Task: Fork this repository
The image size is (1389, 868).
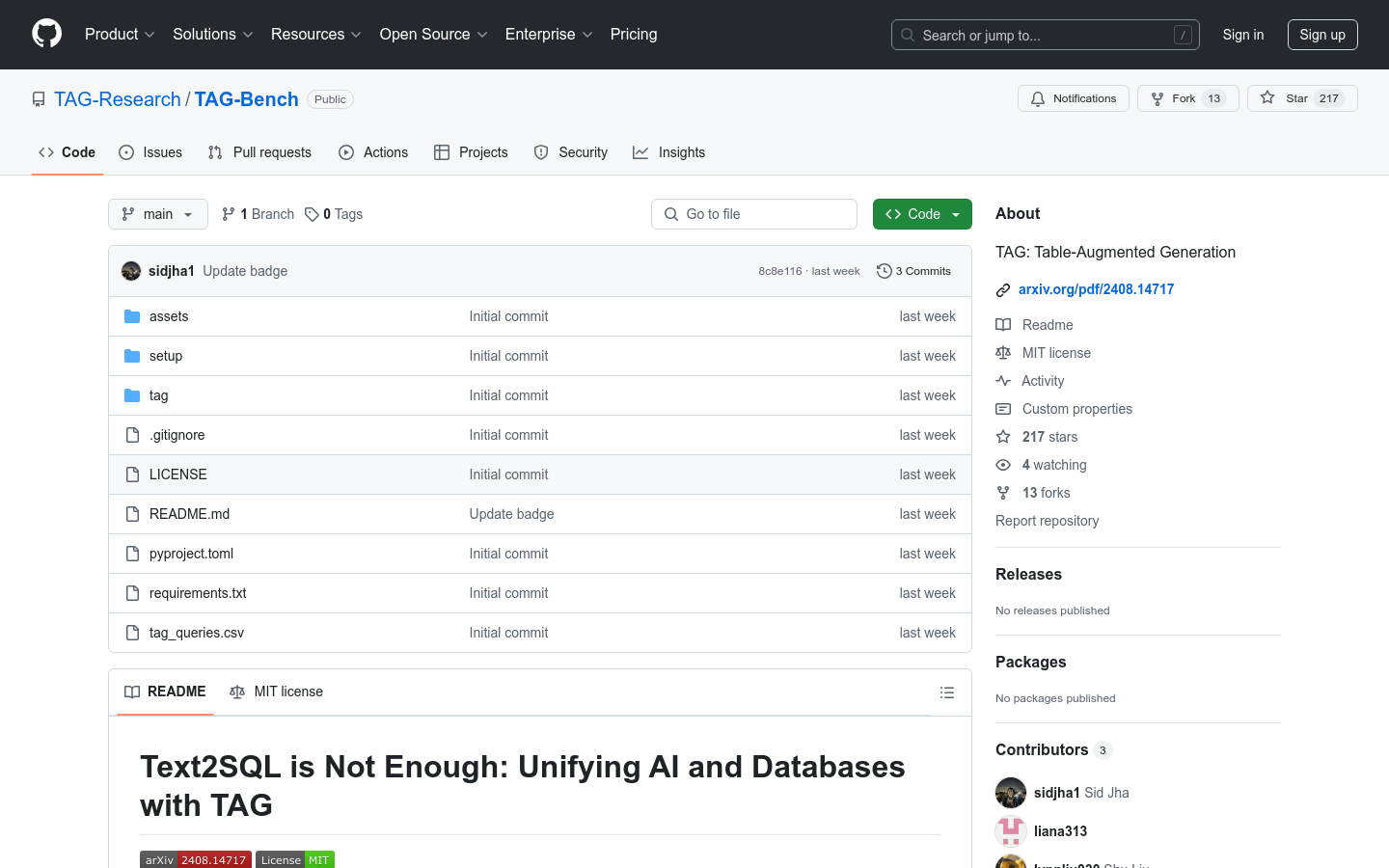Action: click(x=1187, y=98)
